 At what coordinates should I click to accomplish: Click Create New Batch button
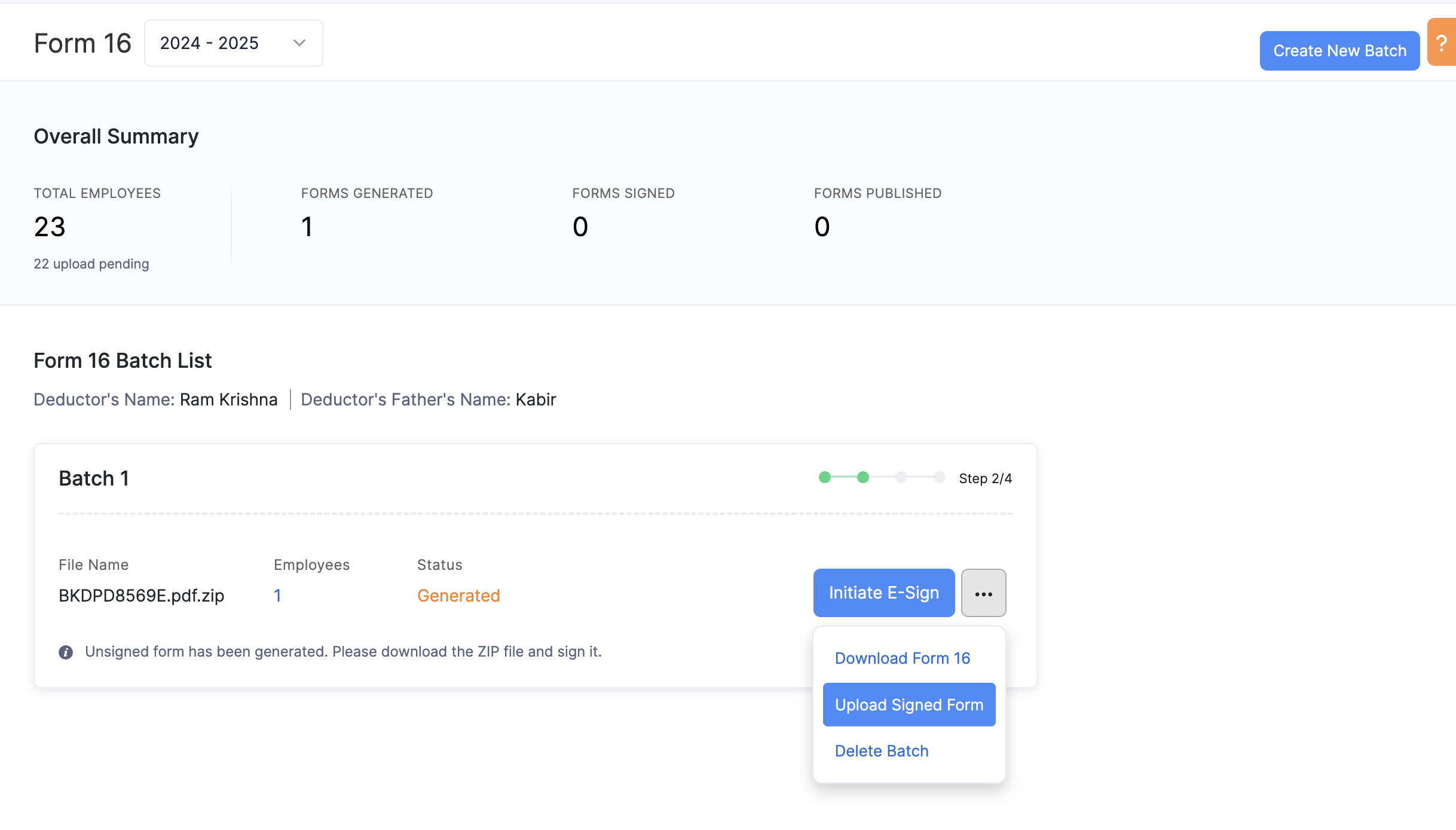(x=1339, y=51)
